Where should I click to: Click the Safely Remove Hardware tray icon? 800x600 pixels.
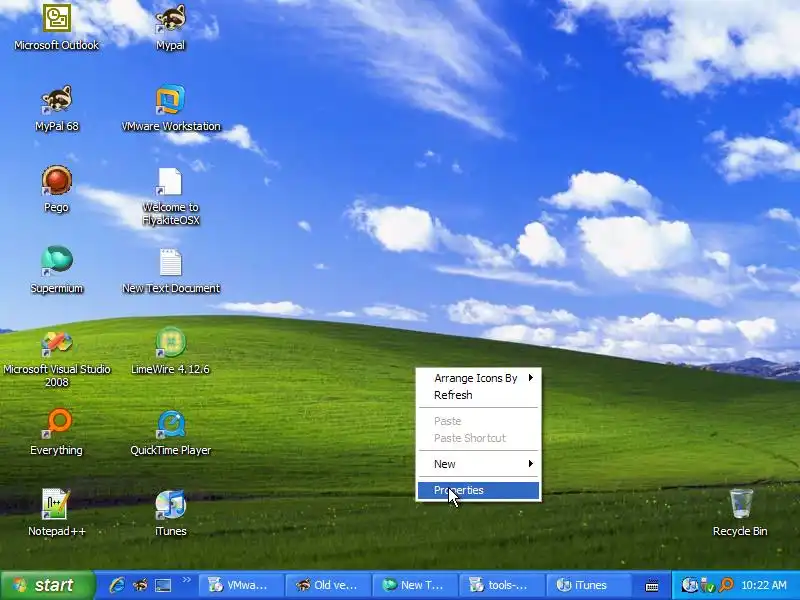(708, 585)
